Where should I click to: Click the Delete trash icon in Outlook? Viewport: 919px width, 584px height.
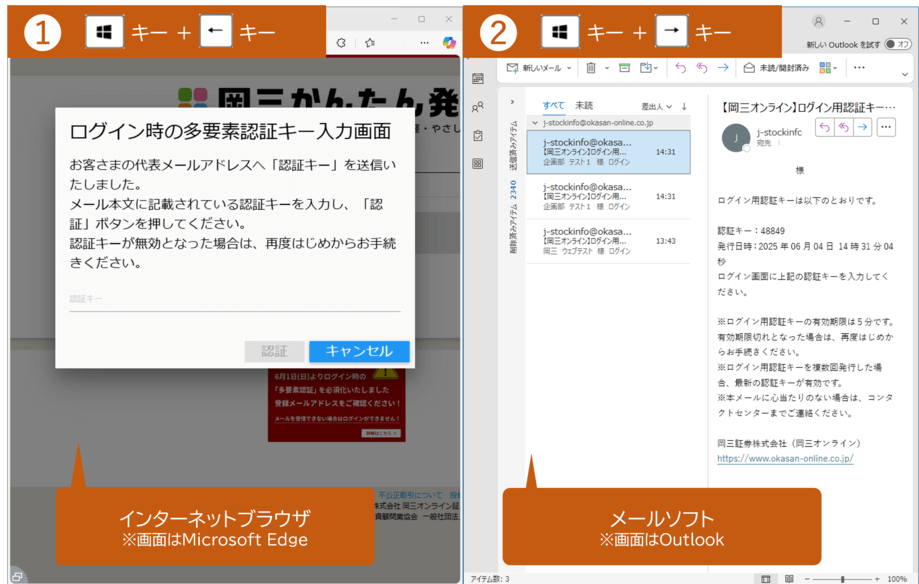(x=591, y=68)
